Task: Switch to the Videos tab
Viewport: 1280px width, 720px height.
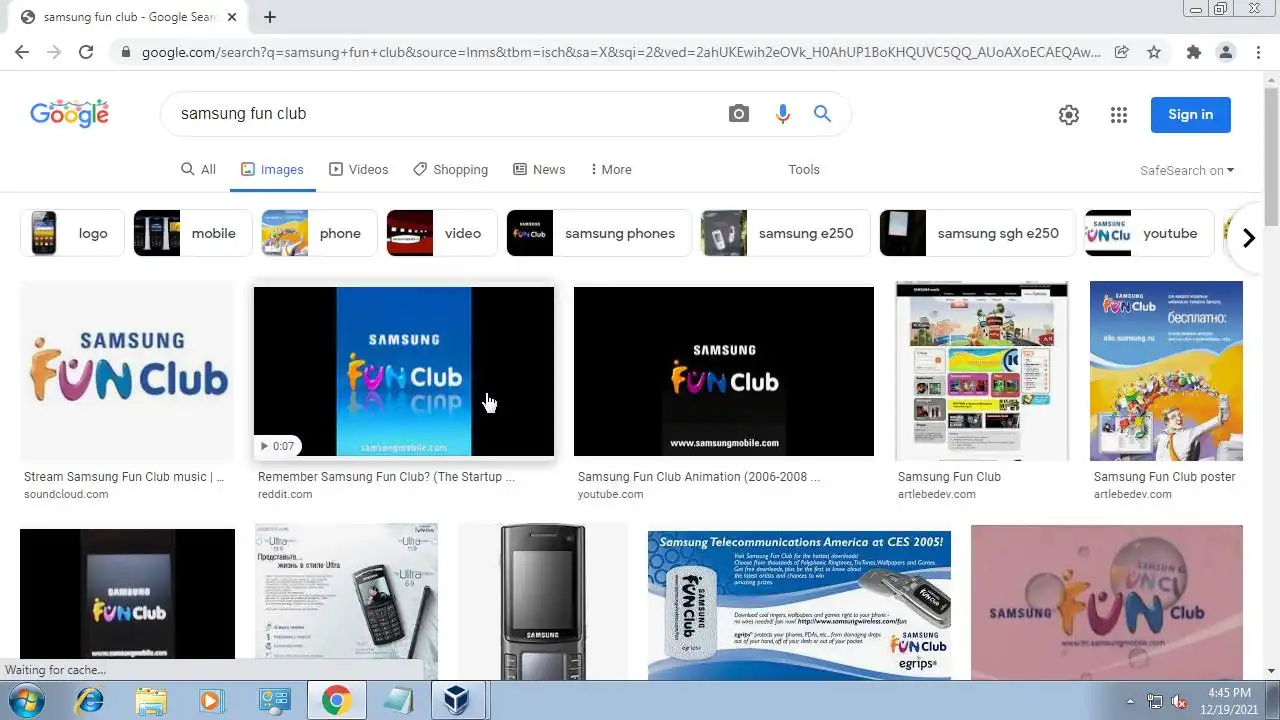Action: [x=358, y=170]
